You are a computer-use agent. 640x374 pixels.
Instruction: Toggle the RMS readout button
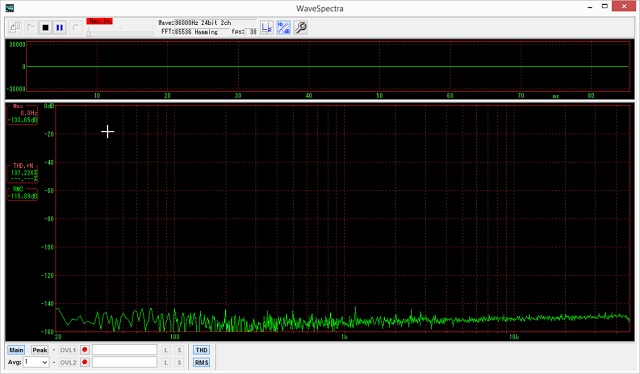point(201,362)
